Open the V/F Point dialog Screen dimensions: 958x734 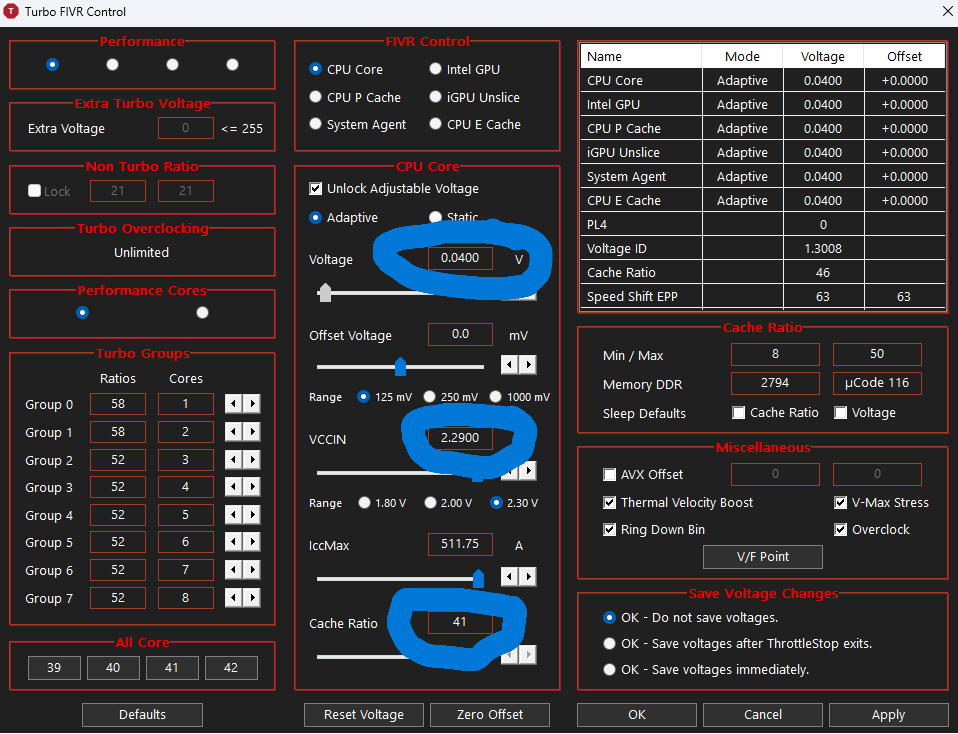point(762,557)
